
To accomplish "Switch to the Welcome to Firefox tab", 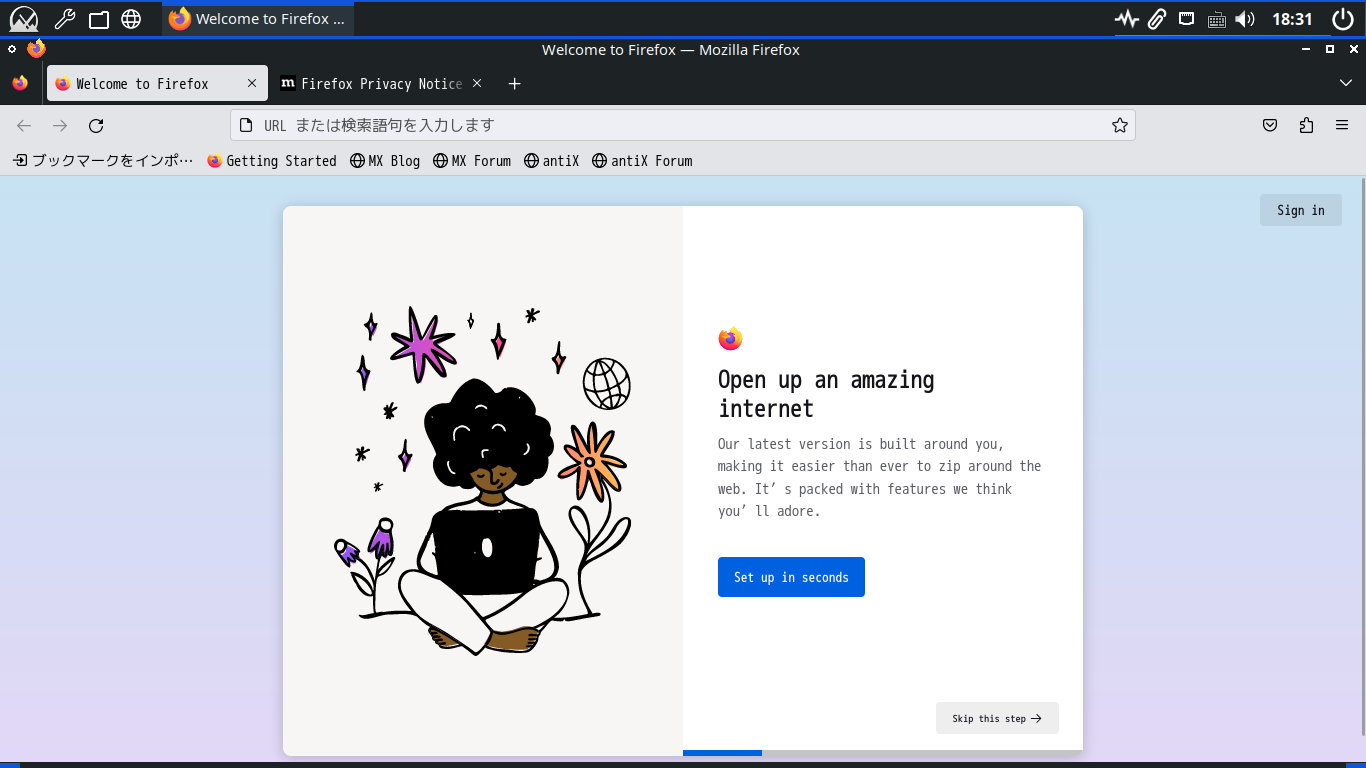I will 157,84.
